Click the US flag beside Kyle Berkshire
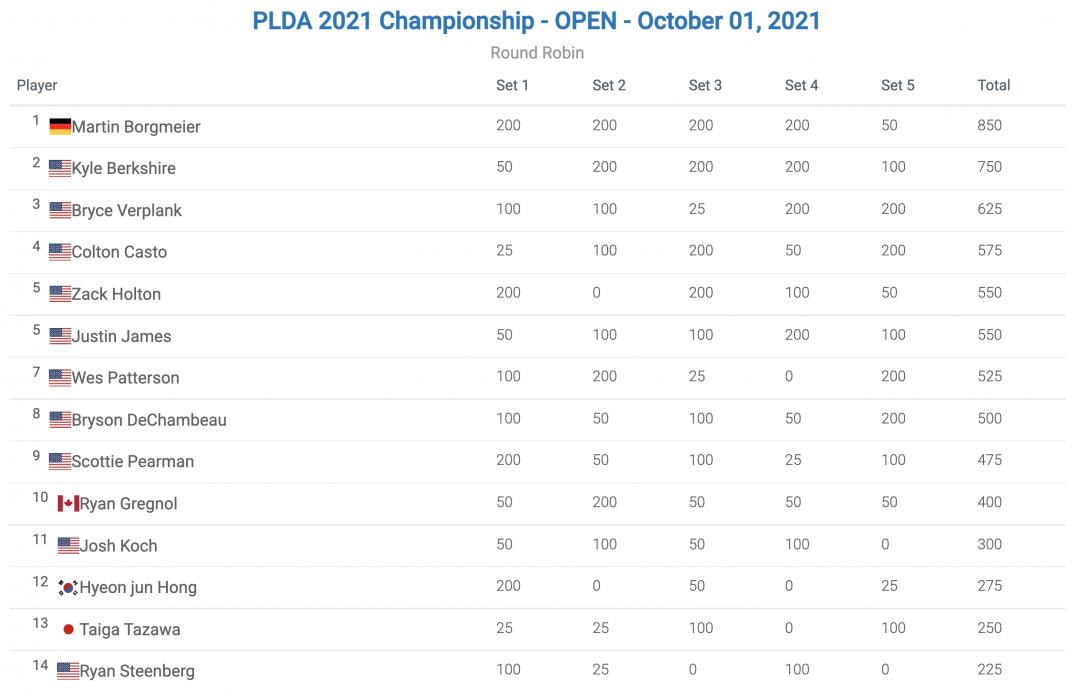Screen dimensions: 1080x690 [60, 169]
